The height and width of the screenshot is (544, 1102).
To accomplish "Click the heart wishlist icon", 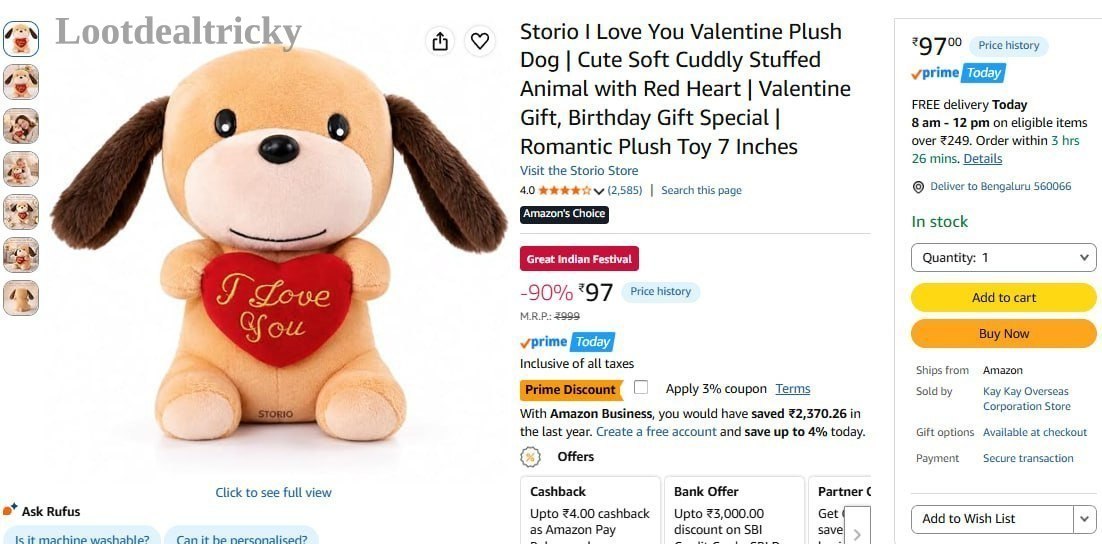I will coord(479,41).
